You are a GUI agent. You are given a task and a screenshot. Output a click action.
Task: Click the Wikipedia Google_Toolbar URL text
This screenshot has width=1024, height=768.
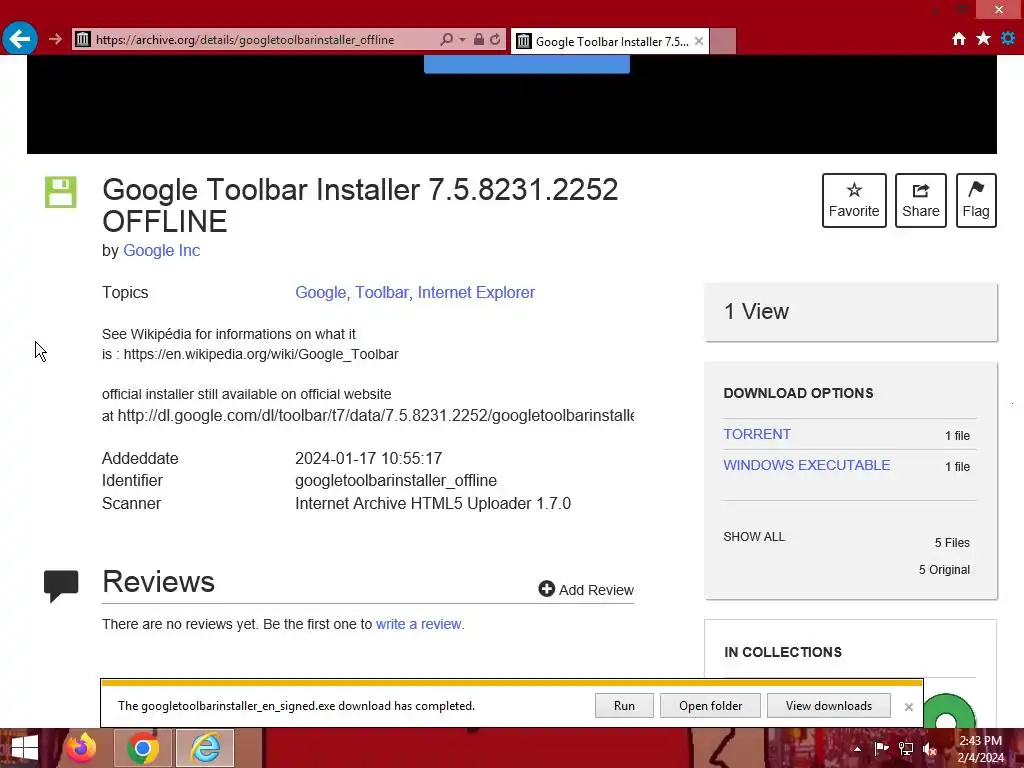click(x=261, y=354)
